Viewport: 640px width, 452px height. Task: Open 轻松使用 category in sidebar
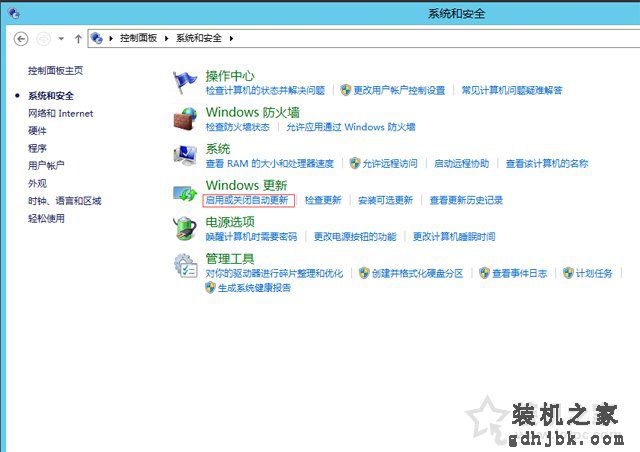tap(46, 218)
